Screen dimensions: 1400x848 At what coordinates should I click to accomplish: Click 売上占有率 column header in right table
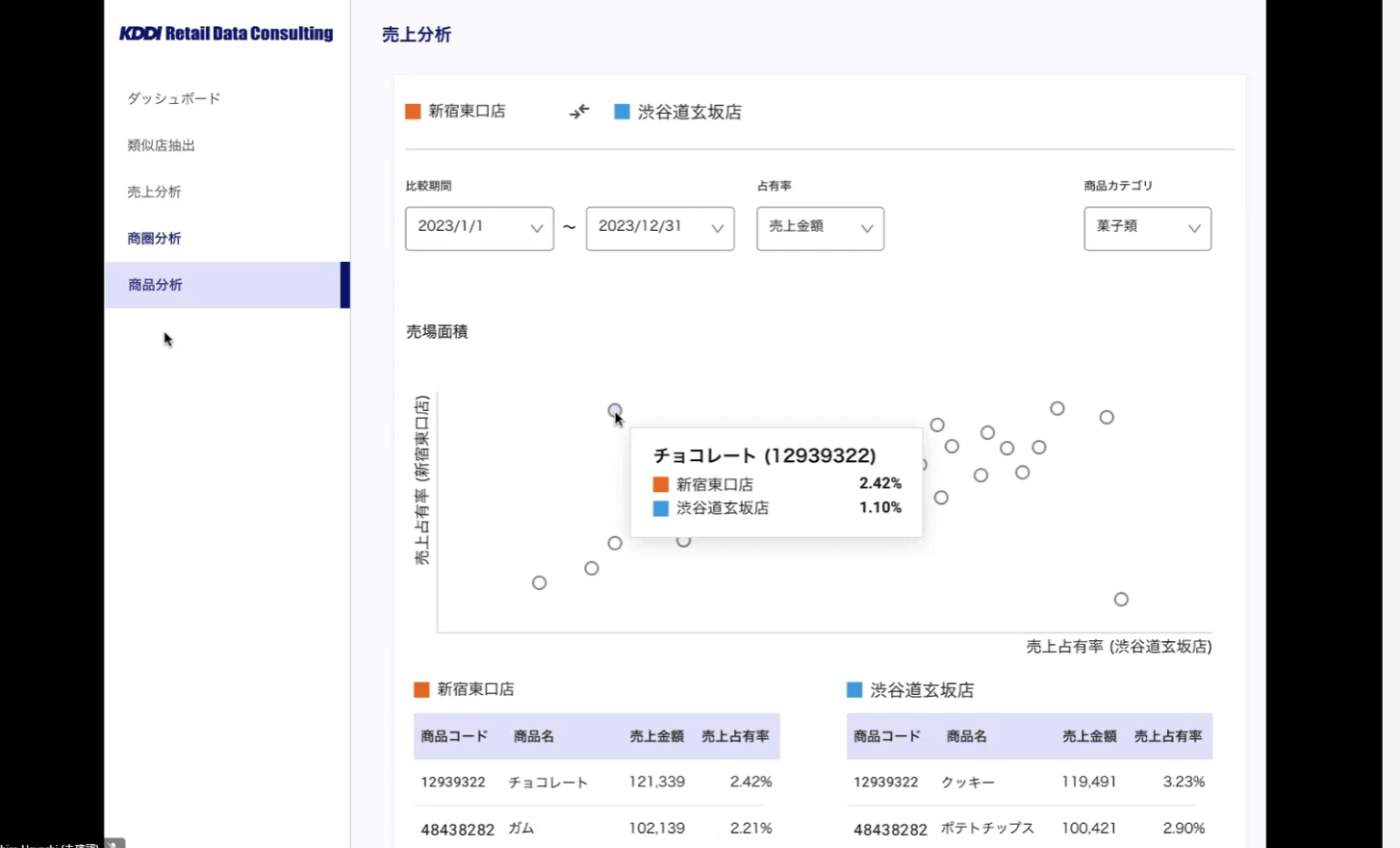(1168, 736)
